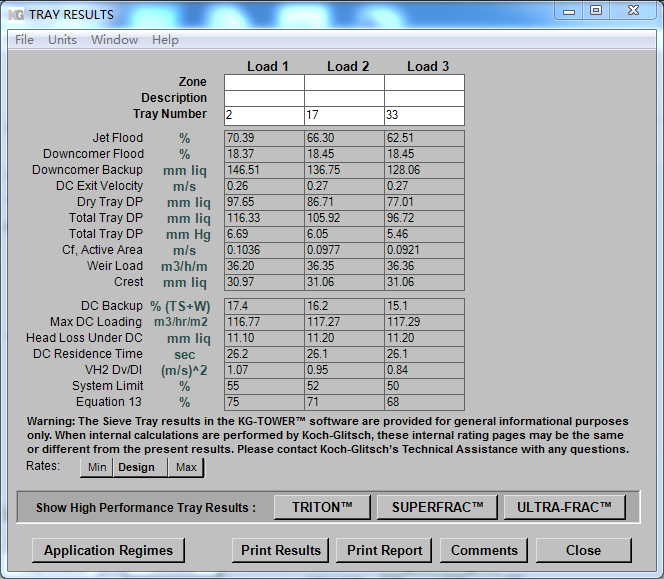Click Cf Active Area value 0.0921
Viewport: 664px width, 579px height.
click(424, 250)
